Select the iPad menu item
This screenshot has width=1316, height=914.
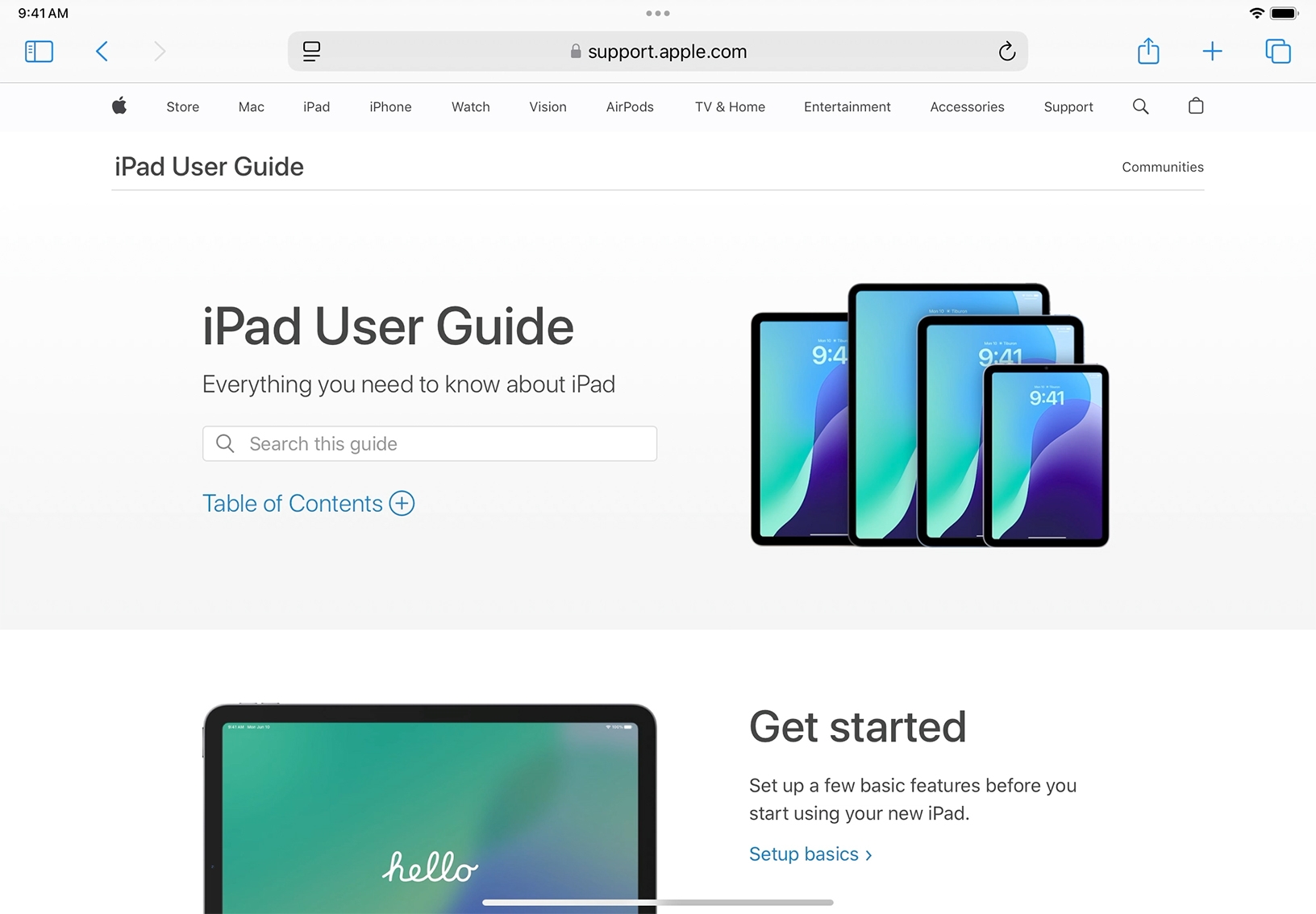316,106
